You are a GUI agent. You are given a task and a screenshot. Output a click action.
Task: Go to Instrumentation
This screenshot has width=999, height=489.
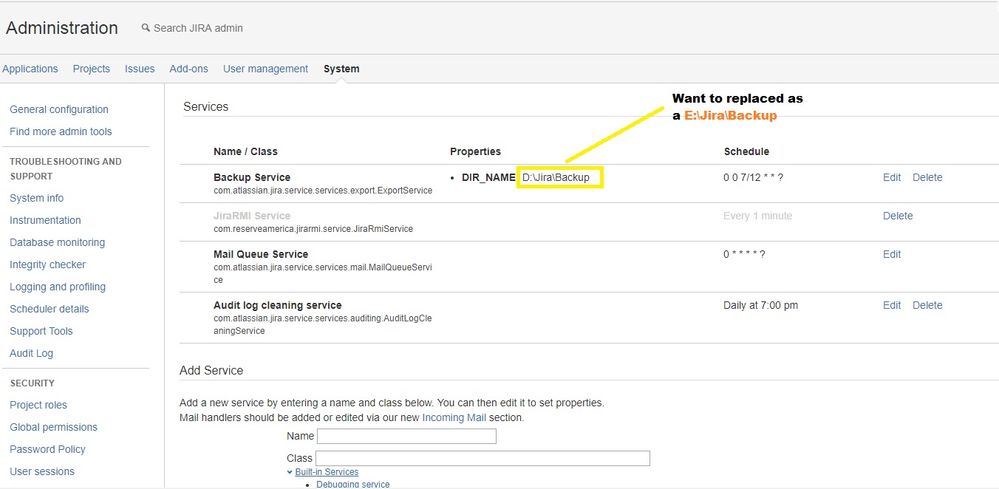pos(45,220)
